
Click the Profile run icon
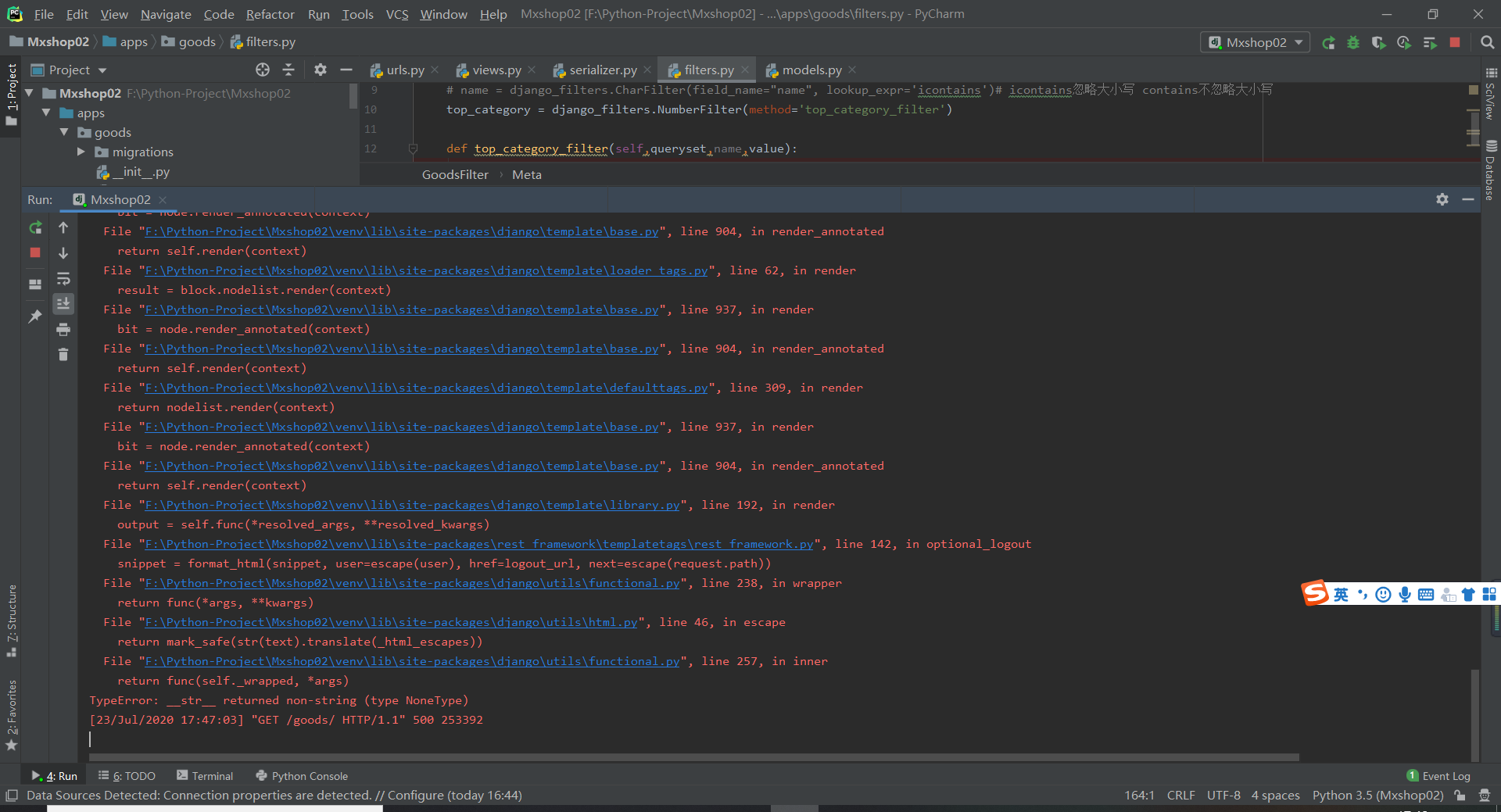[x=1404, y=43]
